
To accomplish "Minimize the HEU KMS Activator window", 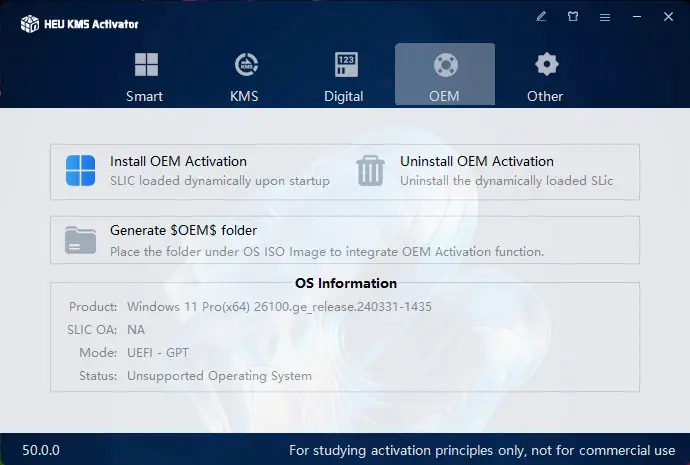I will point(637,17).
